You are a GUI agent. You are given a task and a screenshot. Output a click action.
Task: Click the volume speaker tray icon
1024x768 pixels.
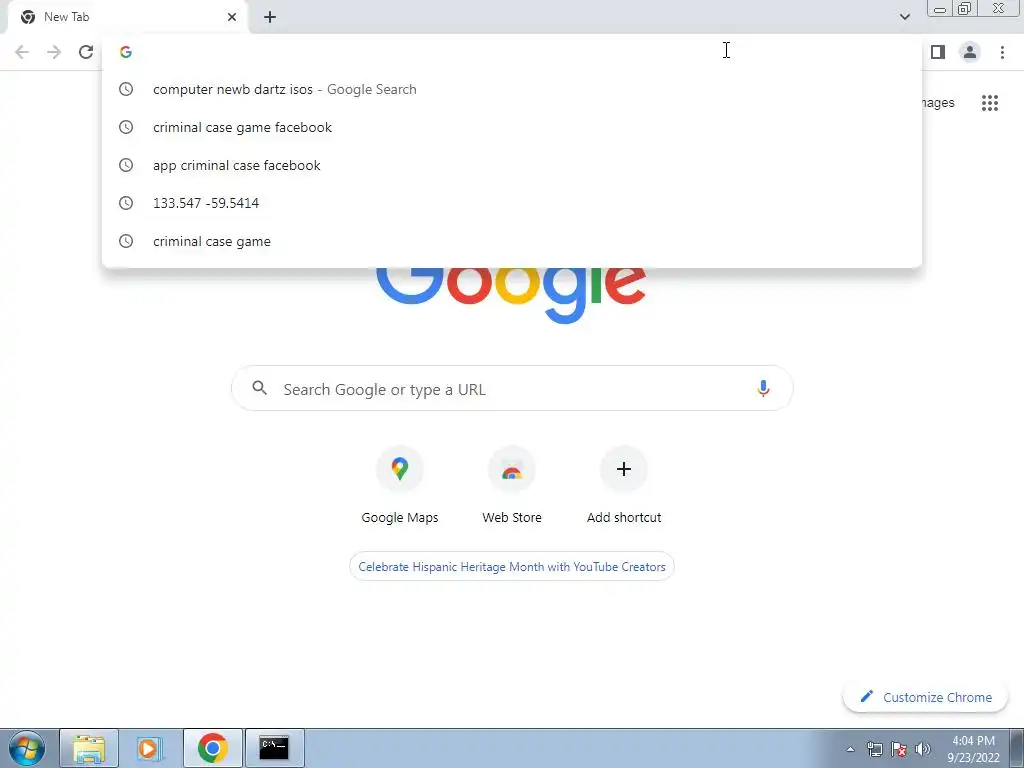tap(923, 749)
